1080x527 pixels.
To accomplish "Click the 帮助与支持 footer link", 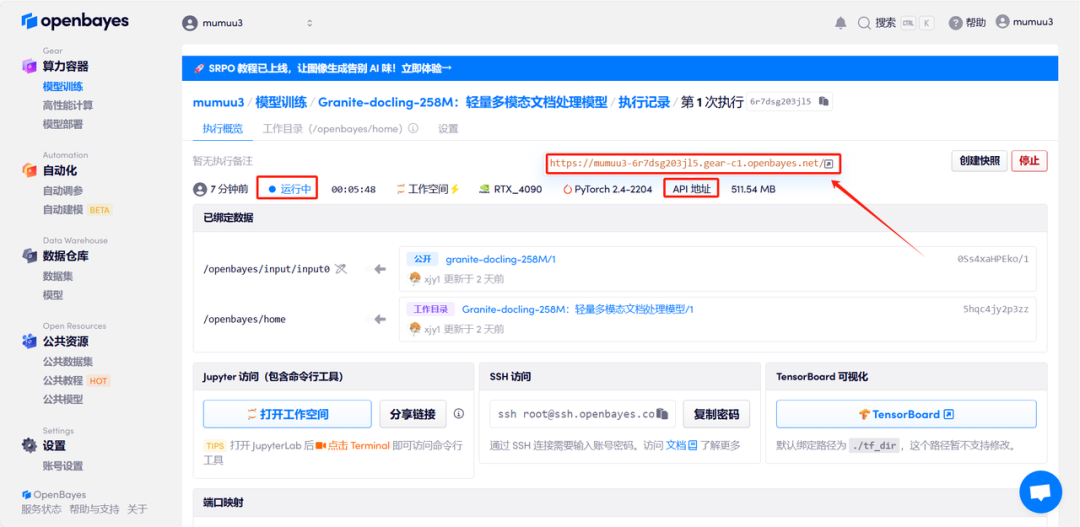I will pyautogui.click(x=94, y=509).
